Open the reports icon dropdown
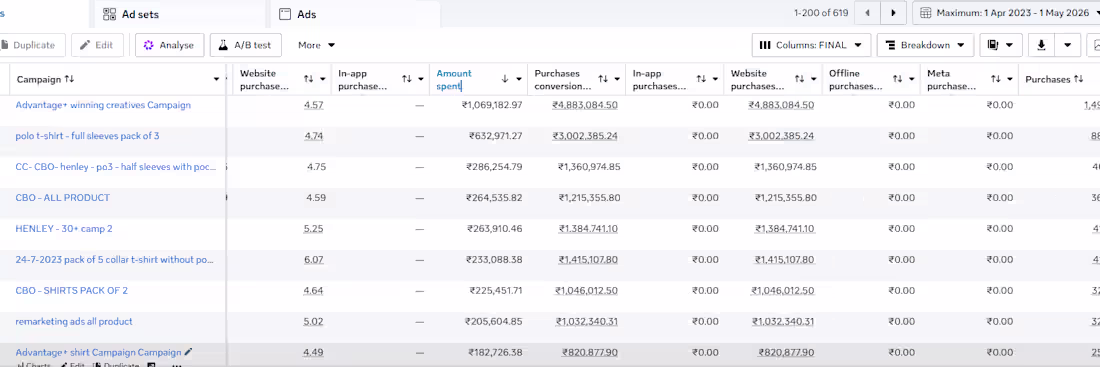The image size is (1100, 367). [1000, 45]
